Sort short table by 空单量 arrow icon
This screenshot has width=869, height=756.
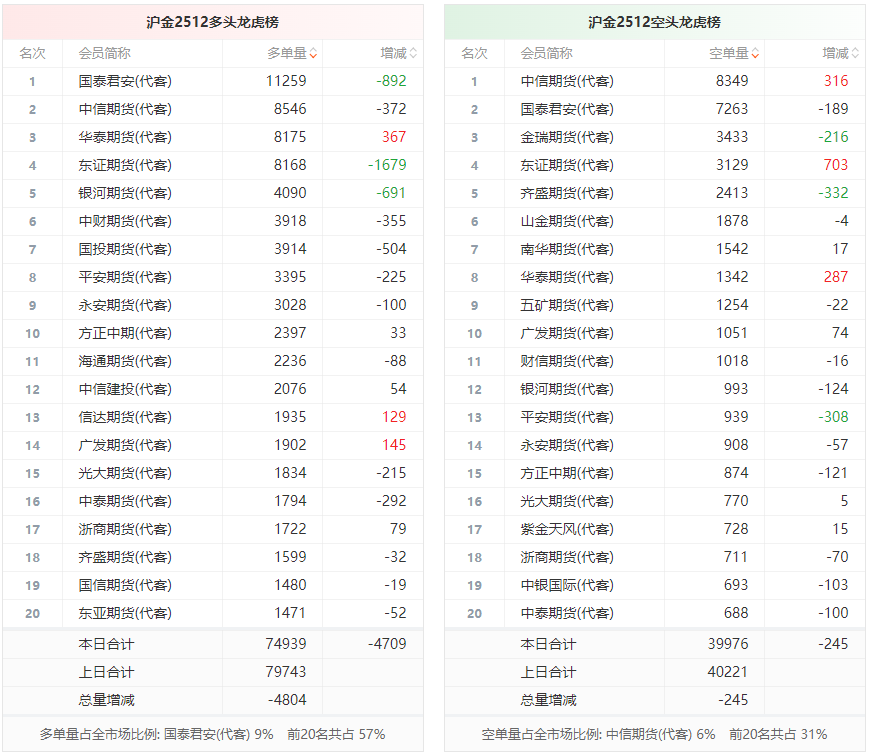(x=755, y=54)
